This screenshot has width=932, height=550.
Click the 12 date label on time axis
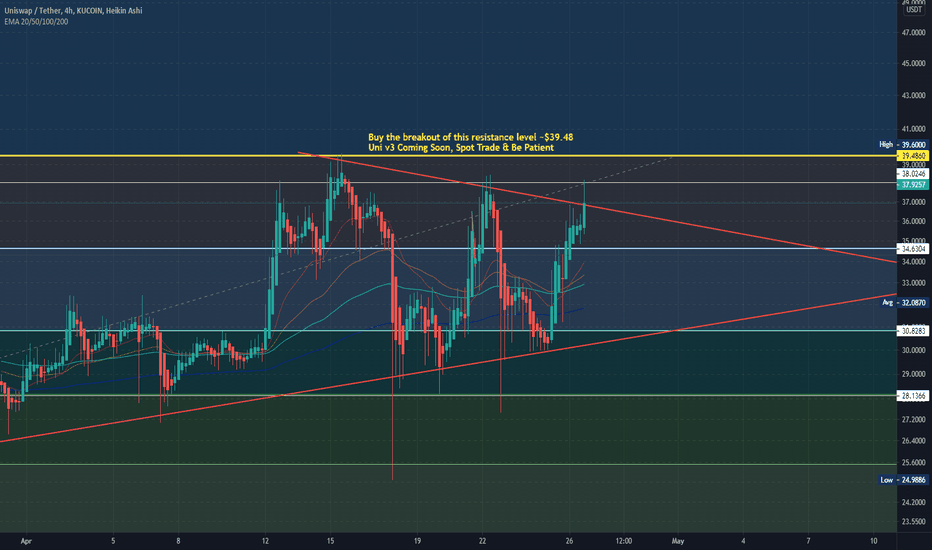(265, 541)
